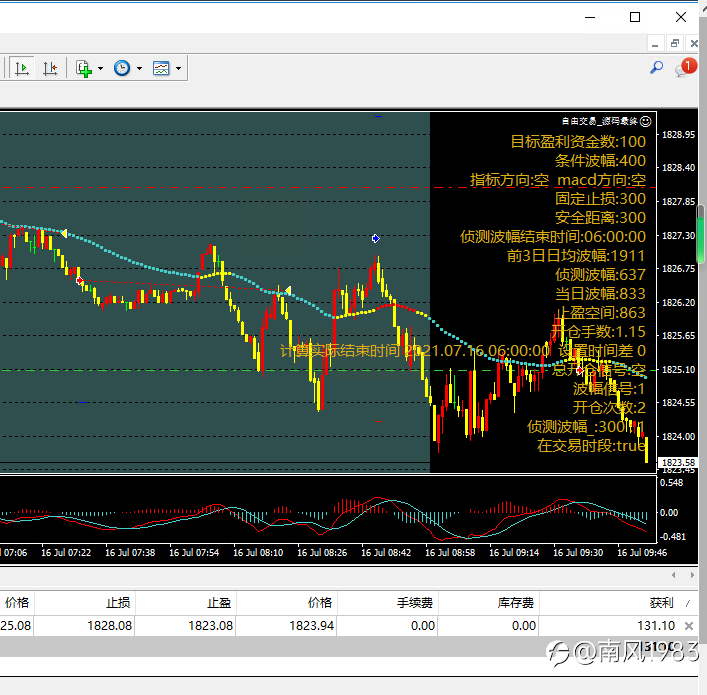Minimize the inner chart window
The height and width of the screenshot is (695, 707).
coord(655,44)
